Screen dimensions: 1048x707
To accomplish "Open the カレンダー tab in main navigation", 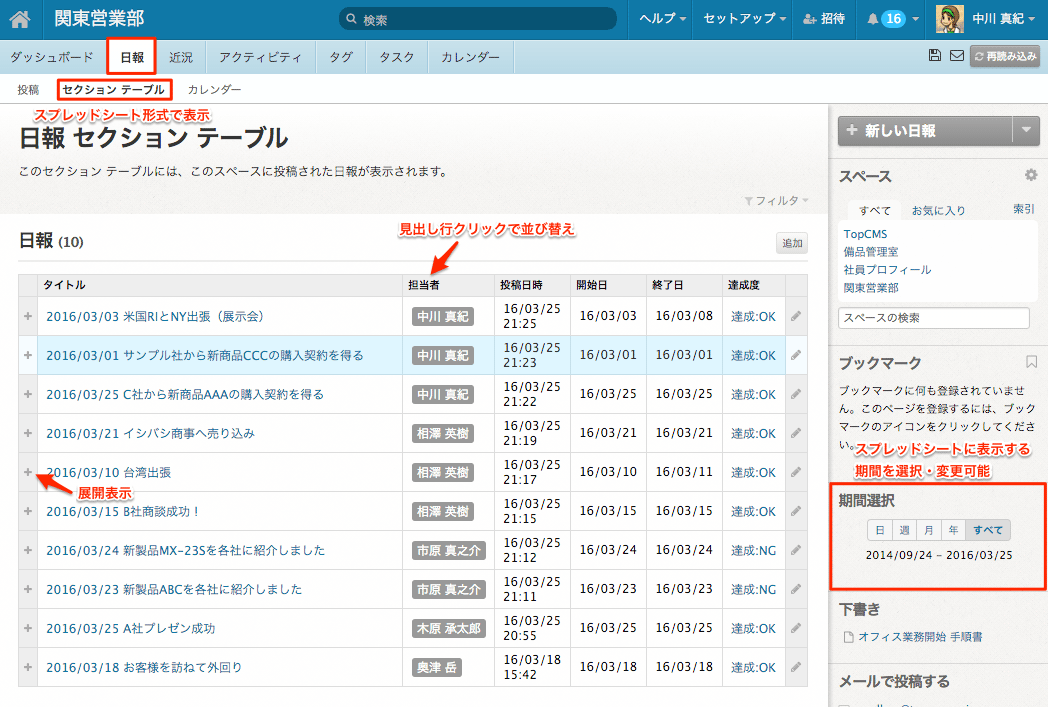I will pyautogui.click(x=470, y=57).
